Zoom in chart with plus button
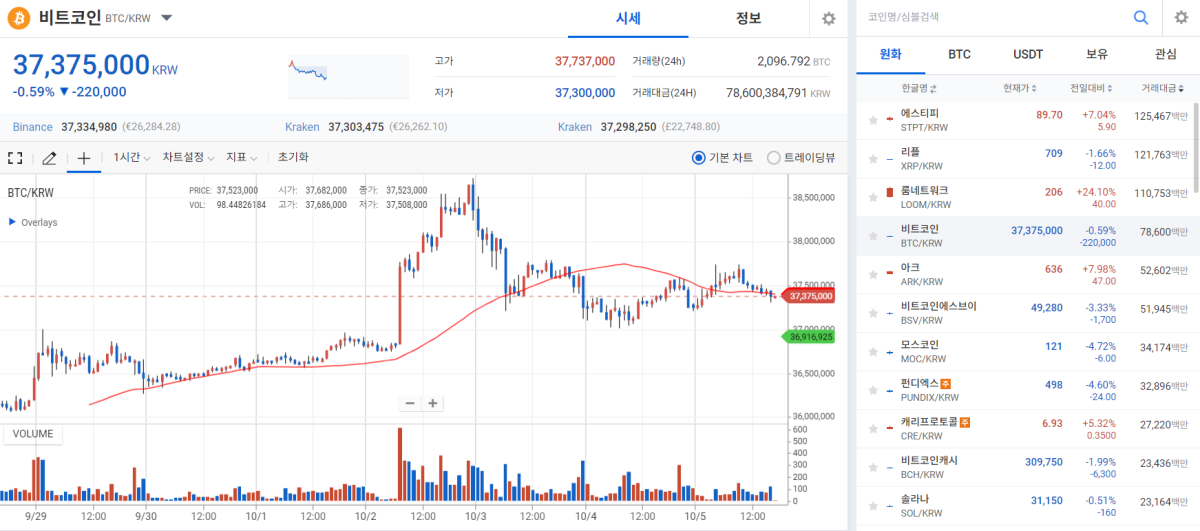The image size is (1200, 531). [433, 403]
